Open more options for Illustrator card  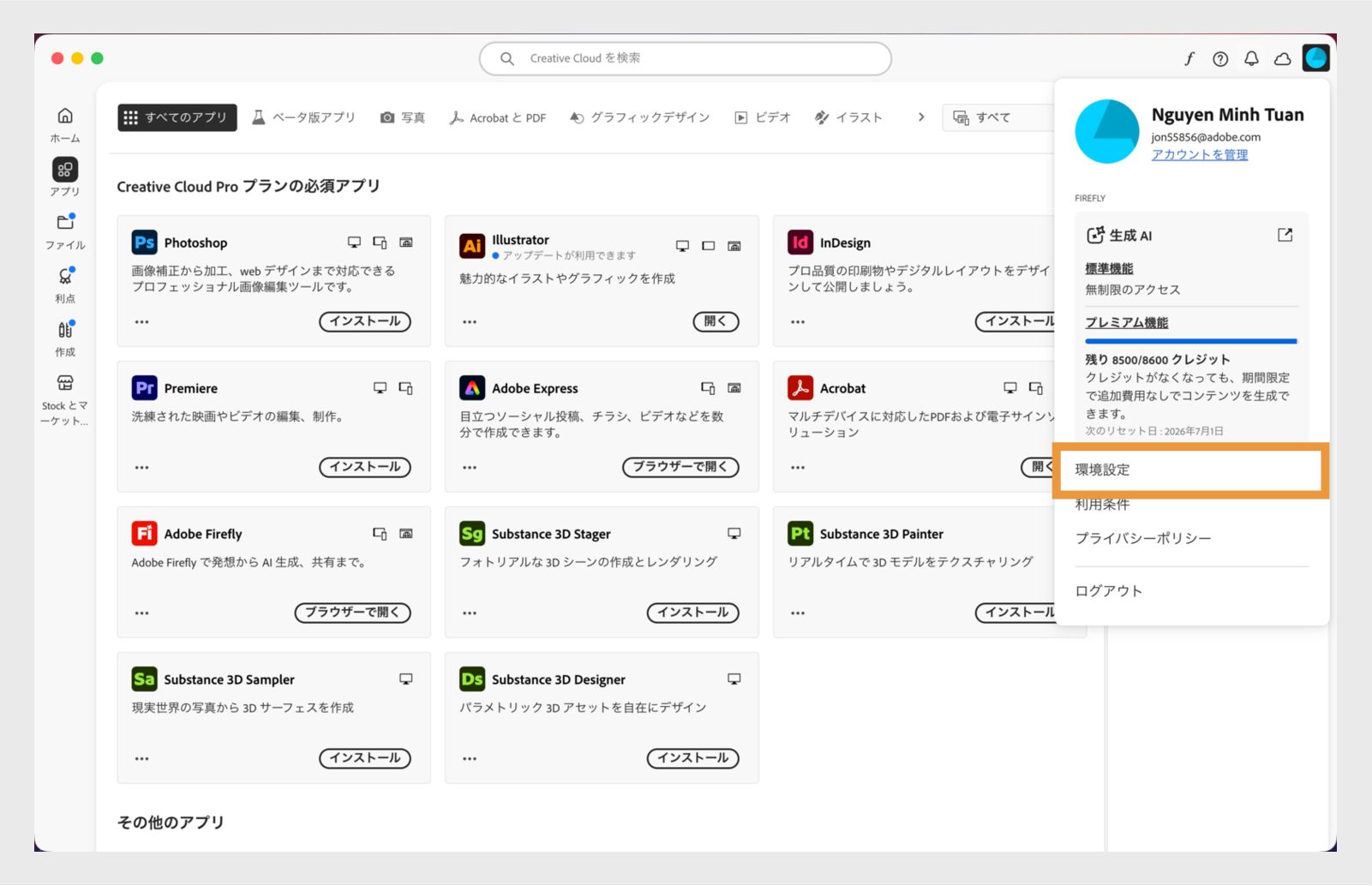click(x=470, y=322)
